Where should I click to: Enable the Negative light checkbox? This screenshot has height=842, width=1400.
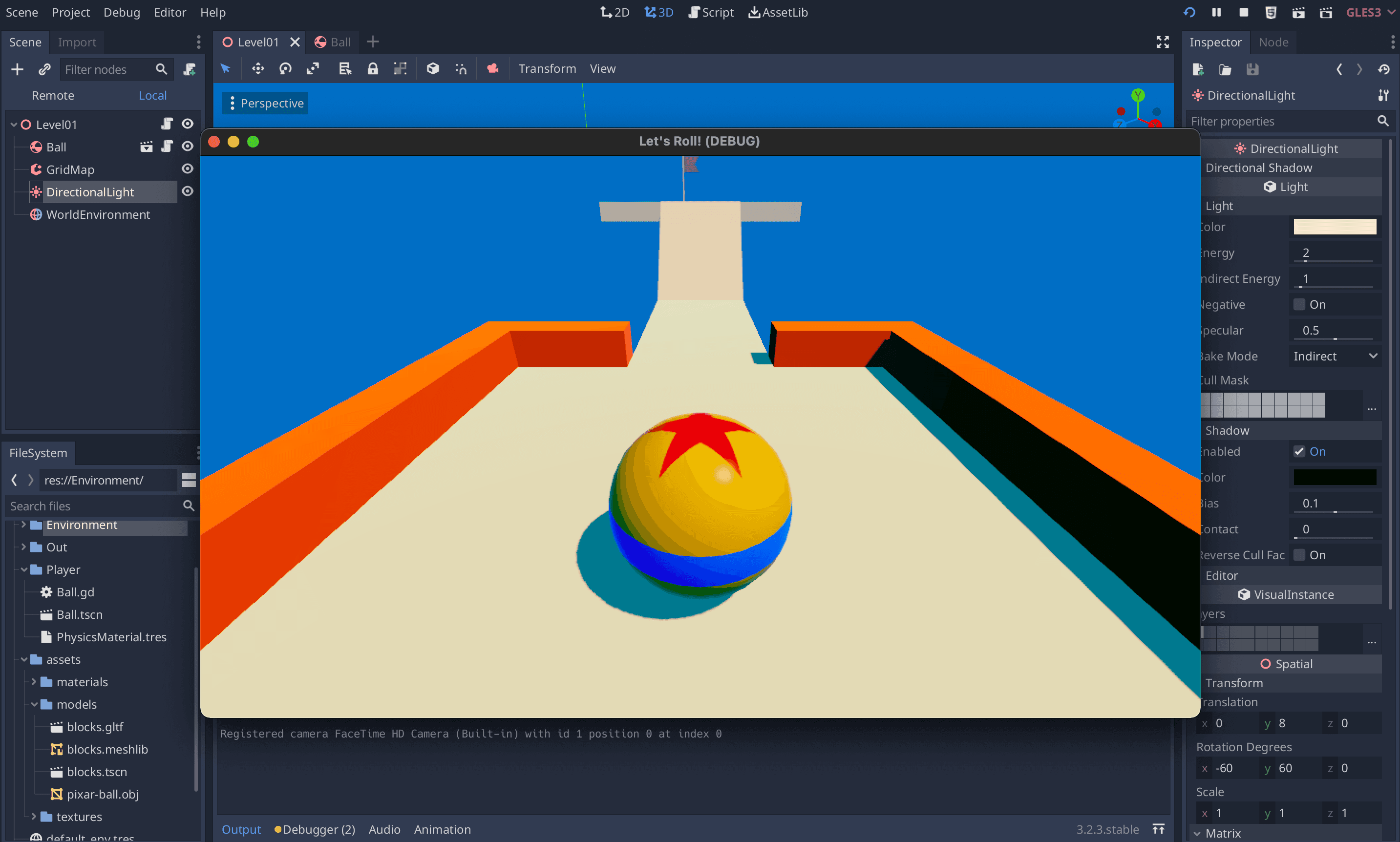(1299, 305)
